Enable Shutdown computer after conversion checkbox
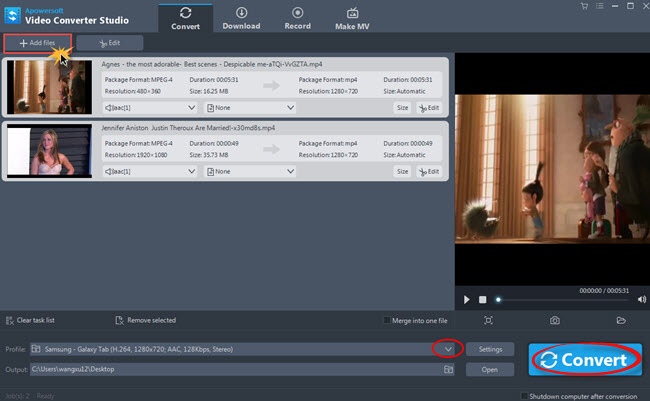The height and width of the screenshot is (401, 650). (524, 396)
